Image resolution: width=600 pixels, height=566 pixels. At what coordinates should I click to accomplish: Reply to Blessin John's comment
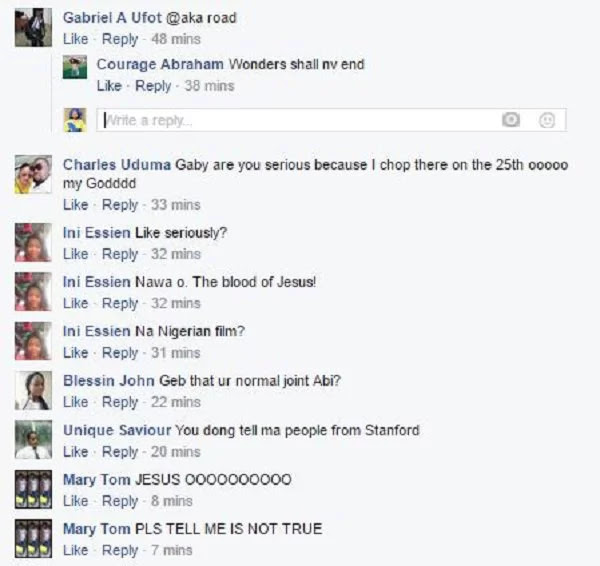(120, 402)
